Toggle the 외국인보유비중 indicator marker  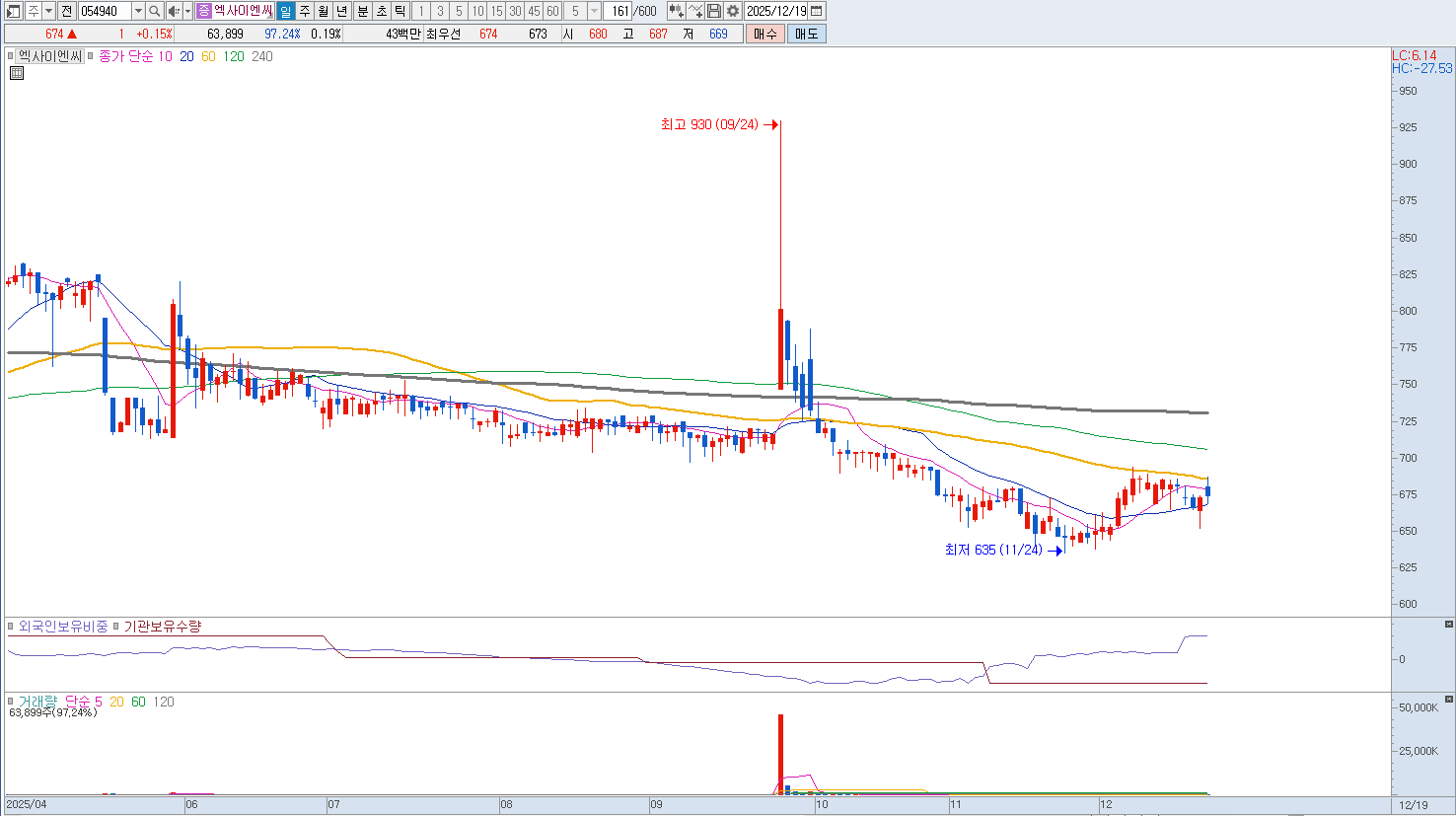coord(12,627)
